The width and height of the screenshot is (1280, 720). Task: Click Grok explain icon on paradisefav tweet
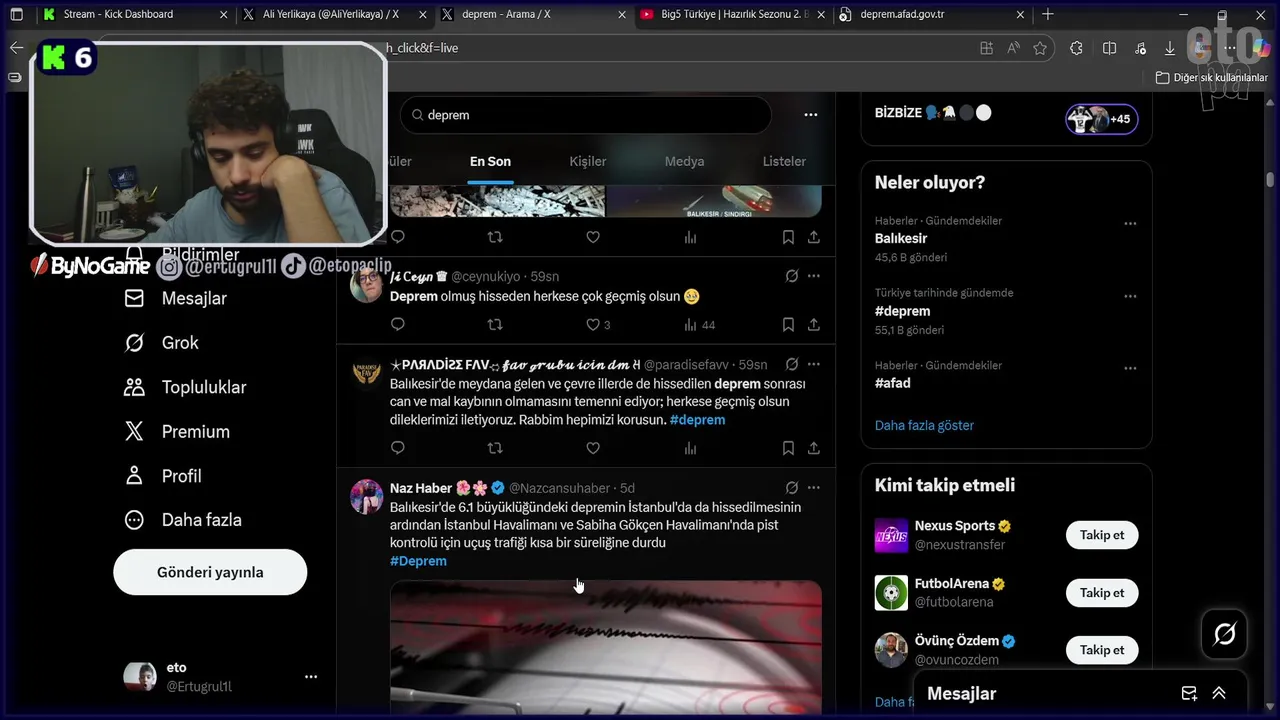(791, 364)
